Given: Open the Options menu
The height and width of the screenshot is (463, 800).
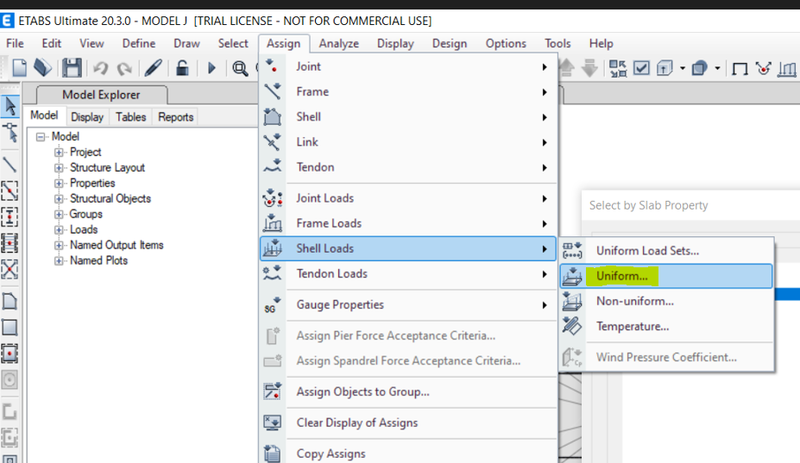Looking at the screenshot, I should tap(506, 43).
